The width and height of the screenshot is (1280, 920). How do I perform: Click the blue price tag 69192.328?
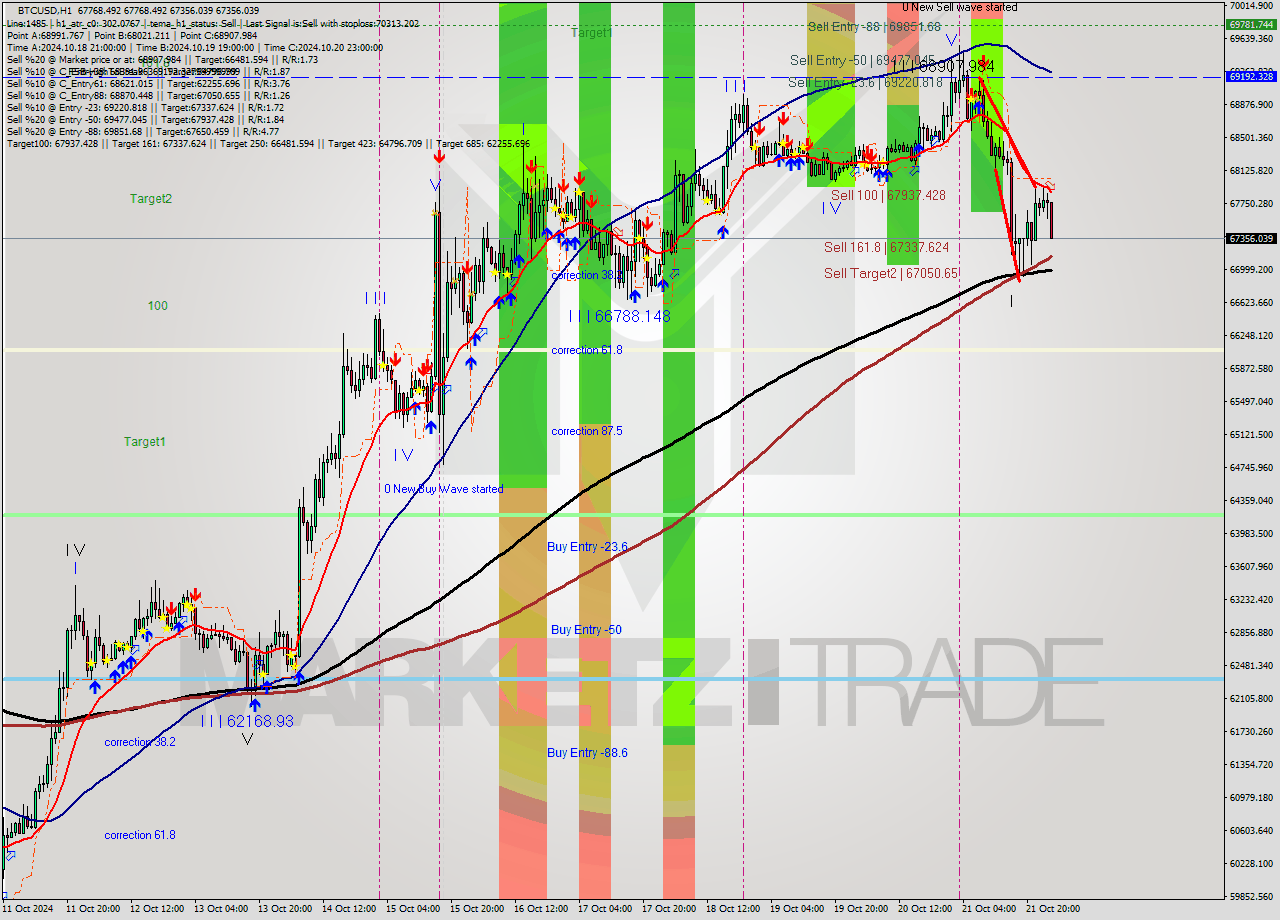click(x=1251, y=76)
